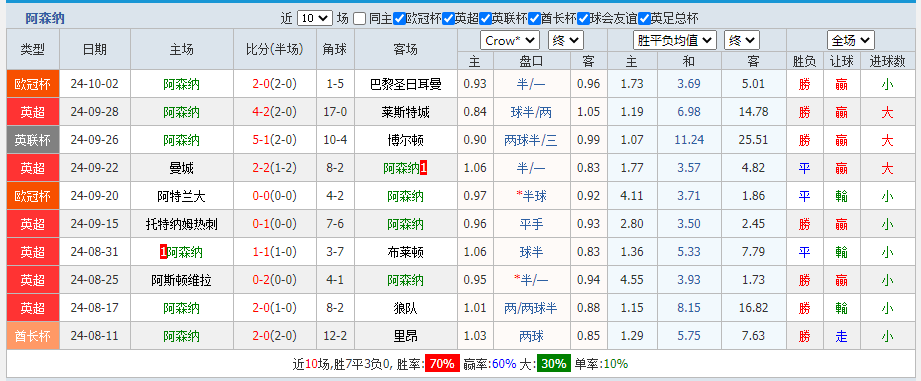Click the score 0-2(0-0)
This screenshot has height=381, width=921.
point(274,281)
